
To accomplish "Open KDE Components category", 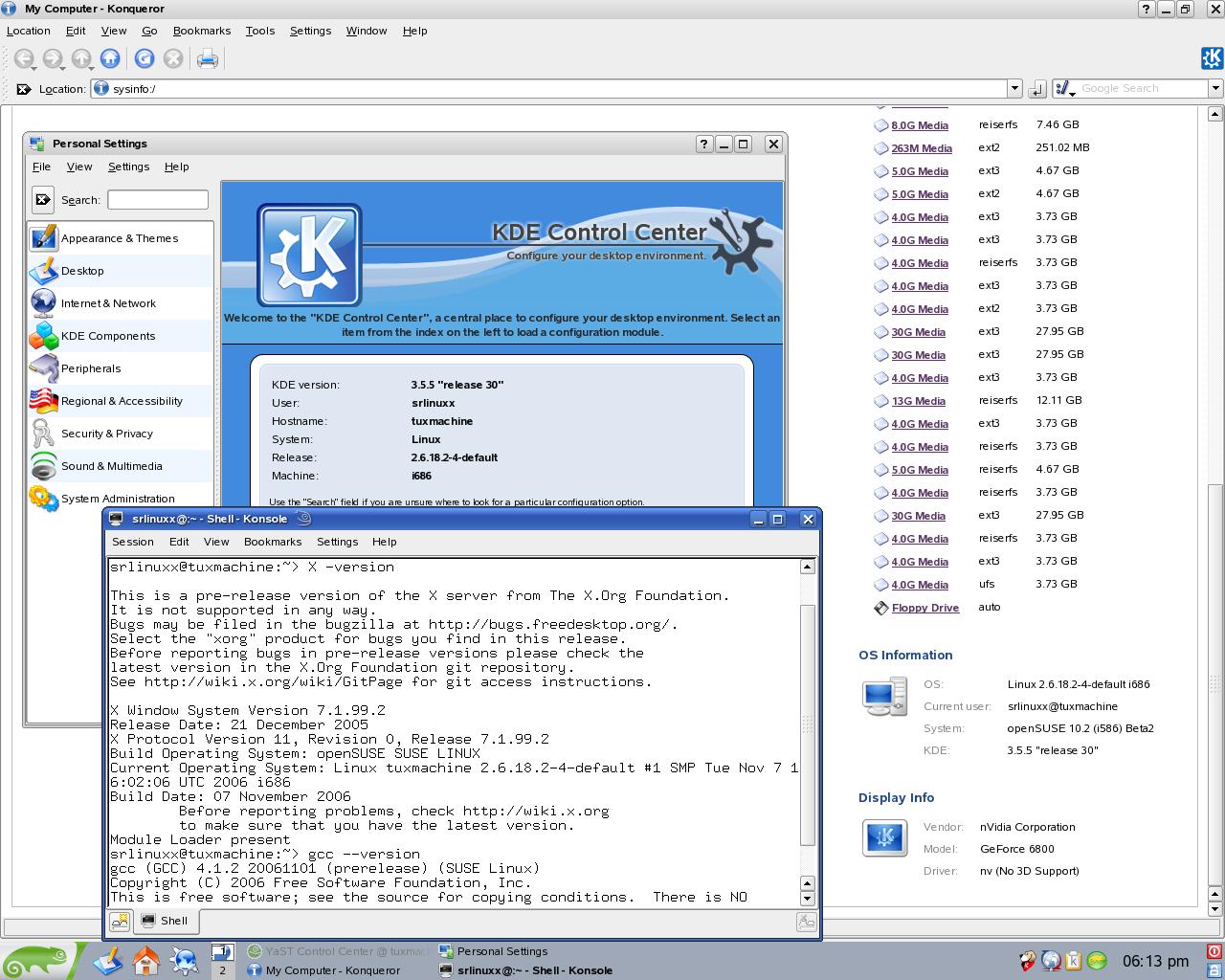I will click(x=120, y=336).
